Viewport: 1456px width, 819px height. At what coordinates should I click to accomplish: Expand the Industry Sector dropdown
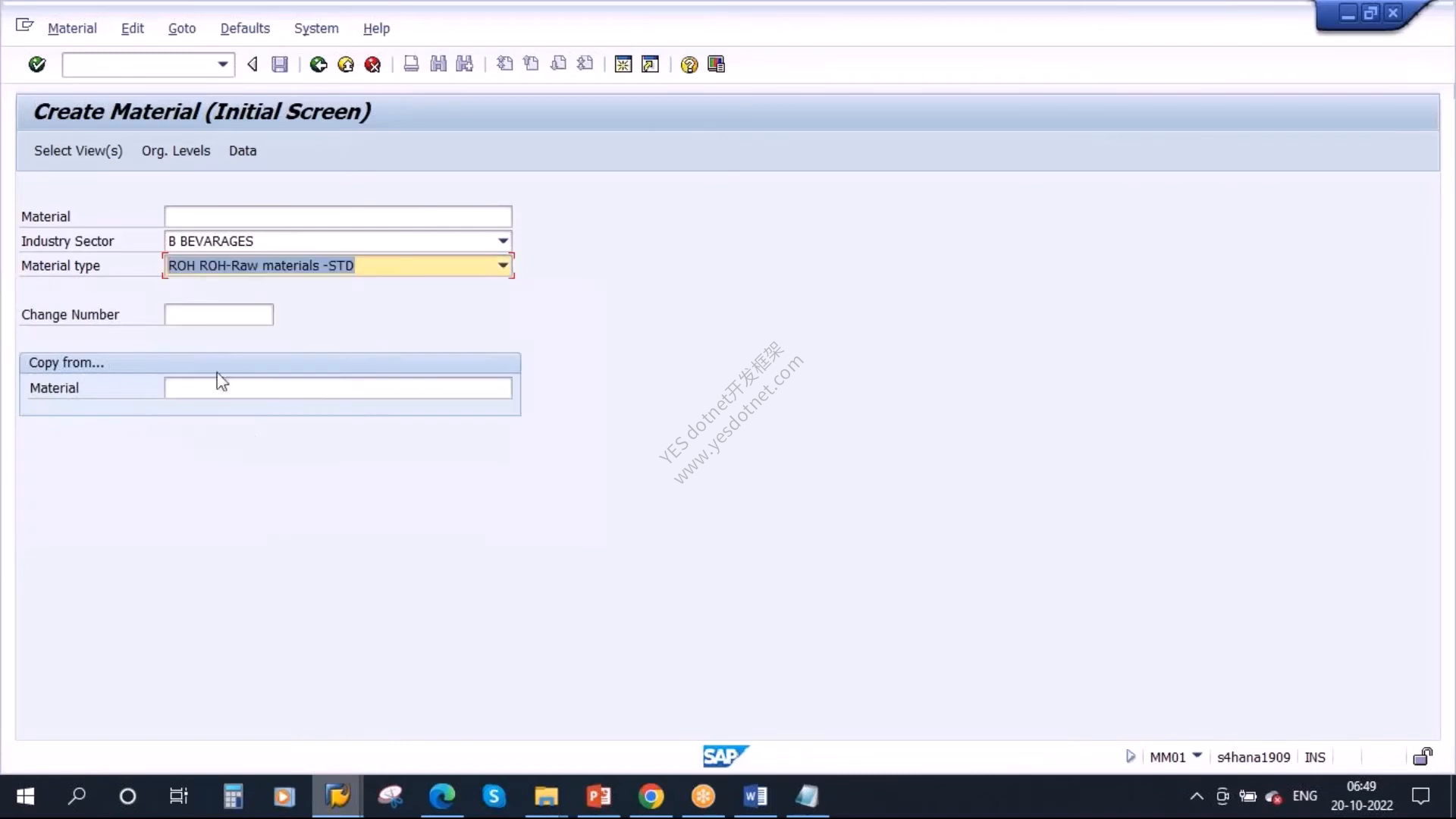(x=503, y=241)
